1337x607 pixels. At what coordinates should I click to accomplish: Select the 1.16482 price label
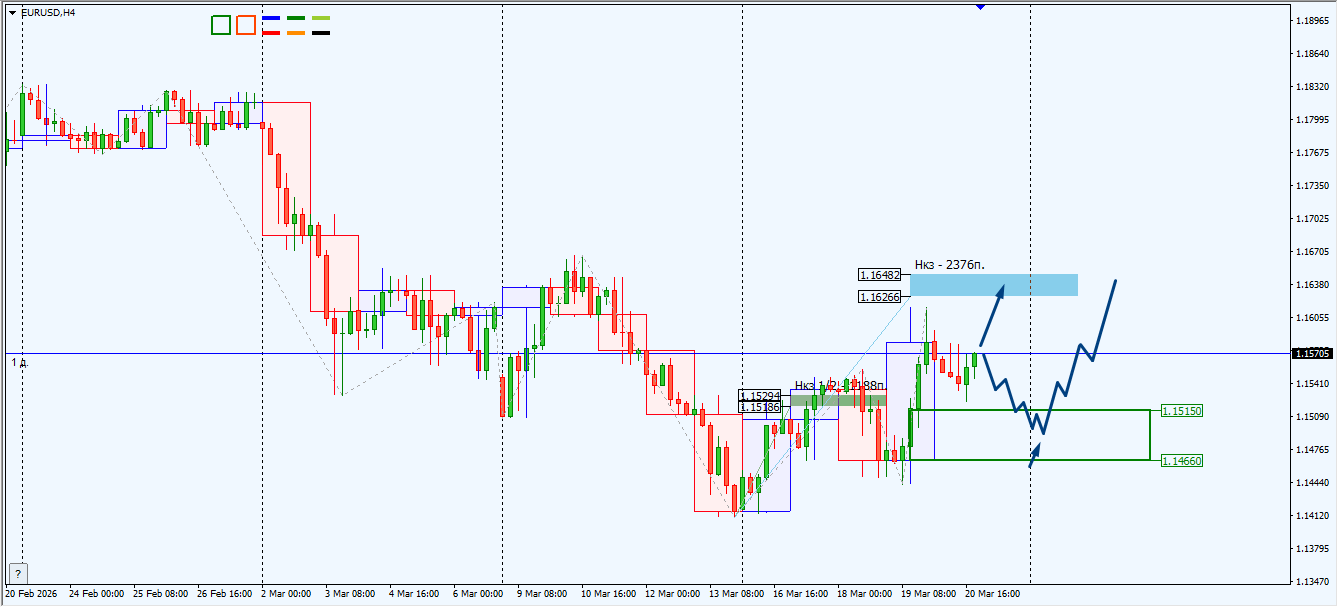pyautogui.click(x=877, y=272)
